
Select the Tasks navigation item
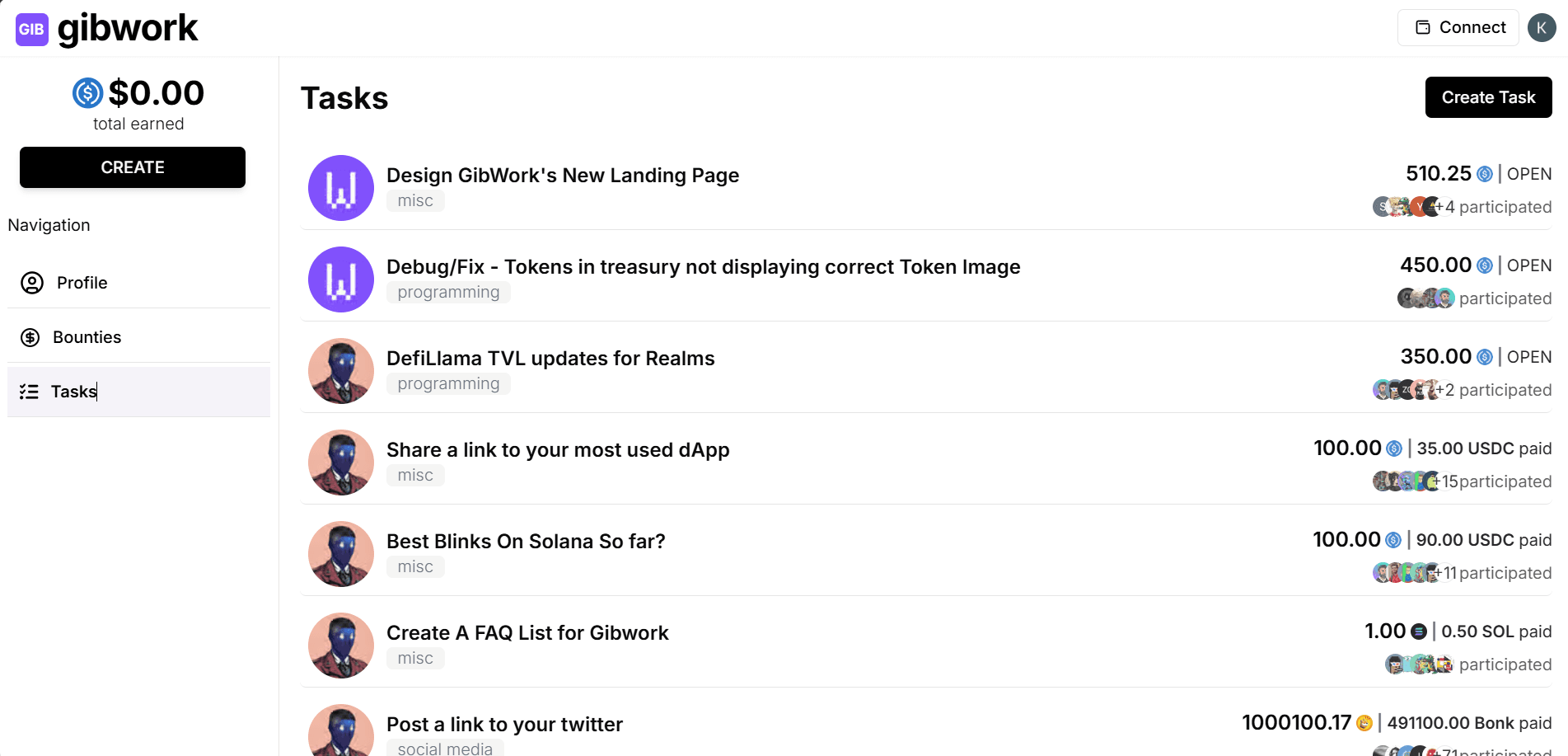point(138,392)
